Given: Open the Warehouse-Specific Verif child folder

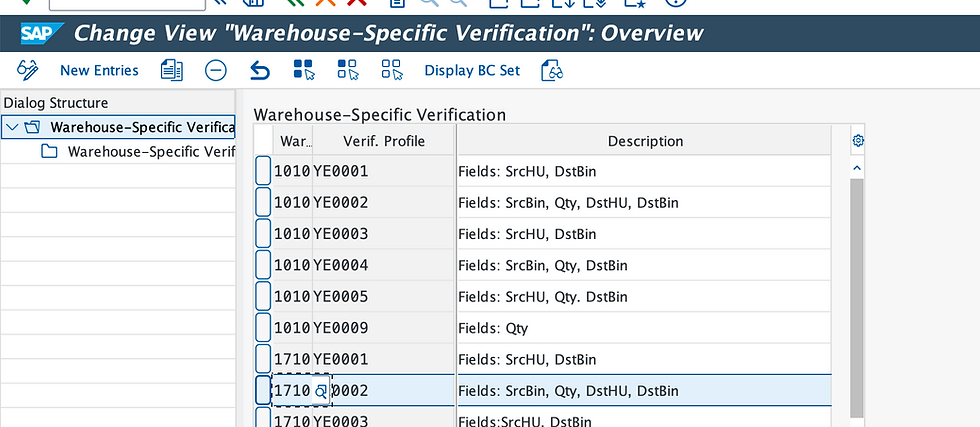Looking at the screenshot, I should coord(151,151).
